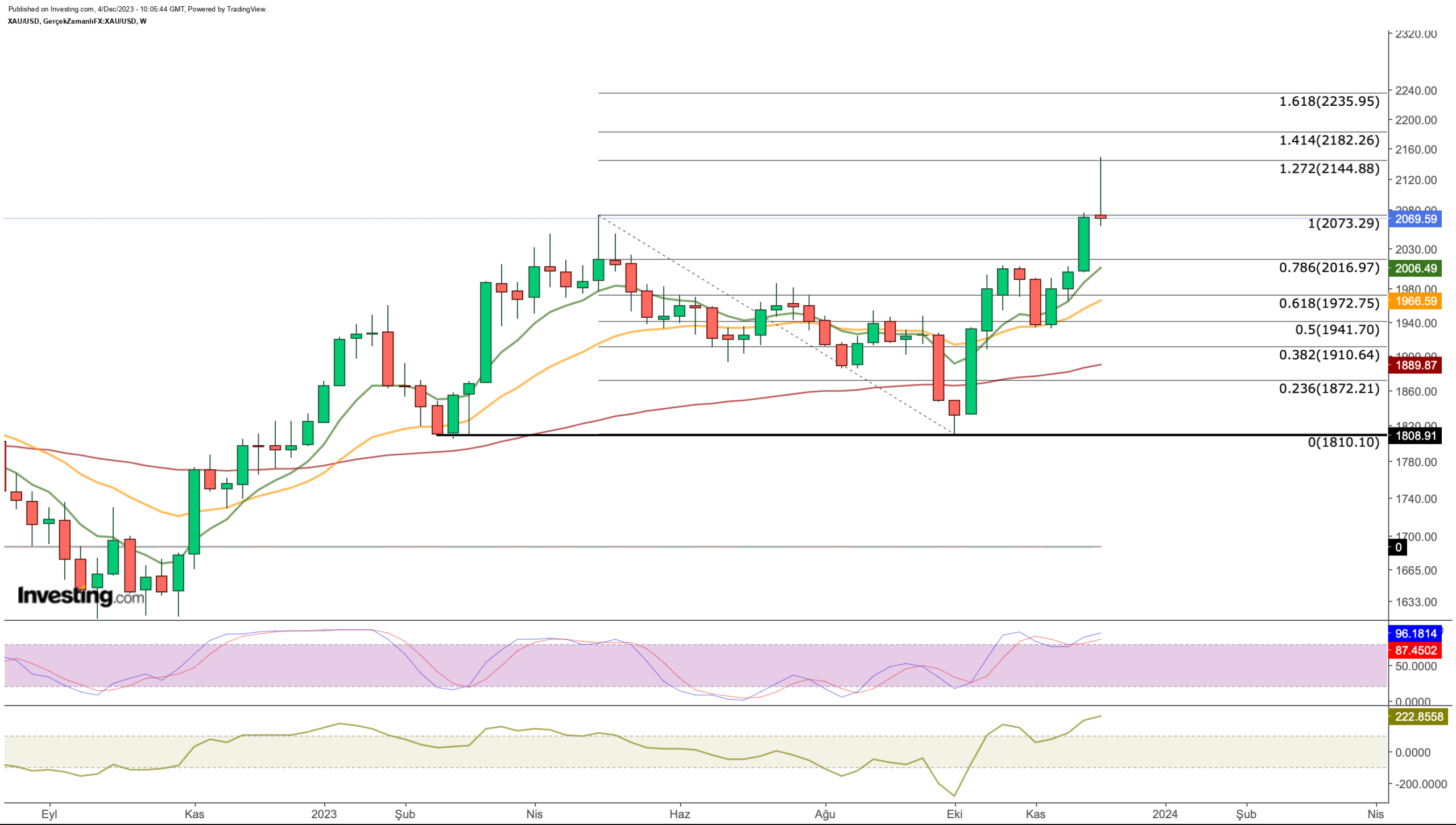
Task: Click the 2120.00 price axis label
Action: [x=1416, y=180]
